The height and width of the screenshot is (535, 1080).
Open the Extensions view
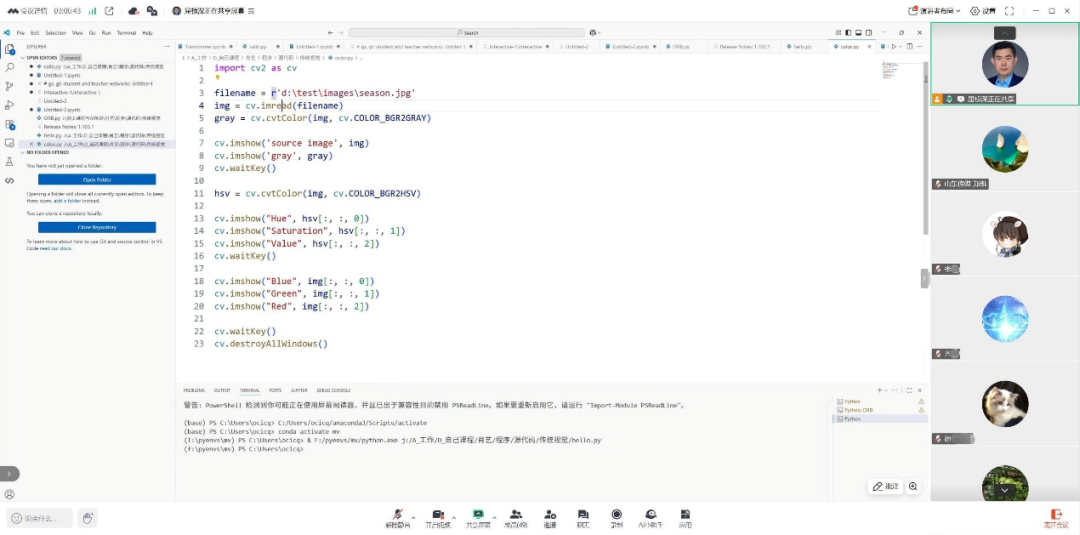[x=10, y=125]
